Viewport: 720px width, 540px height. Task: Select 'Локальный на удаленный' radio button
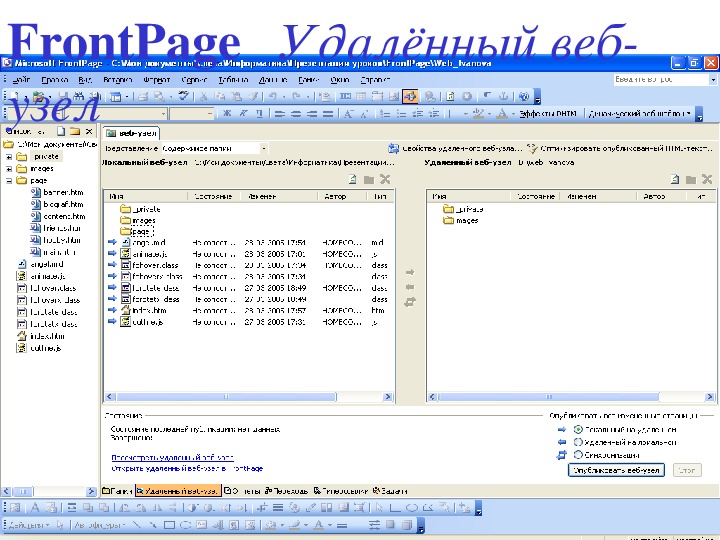point(578,430)
